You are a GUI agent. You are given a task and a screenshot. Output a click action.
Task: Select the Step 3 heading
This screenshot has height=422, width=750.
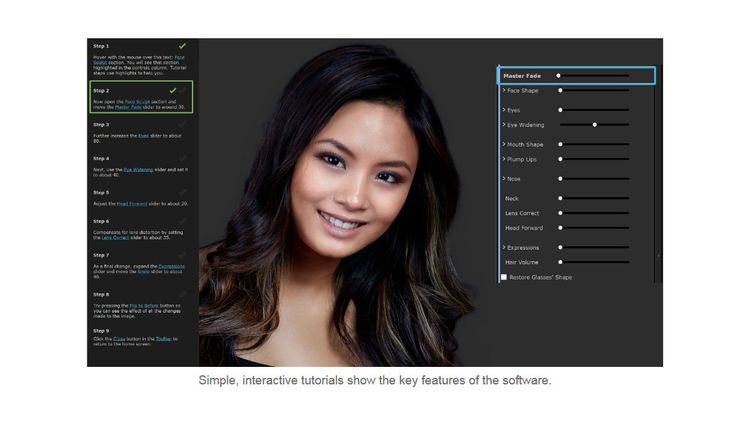click(101, 124)
